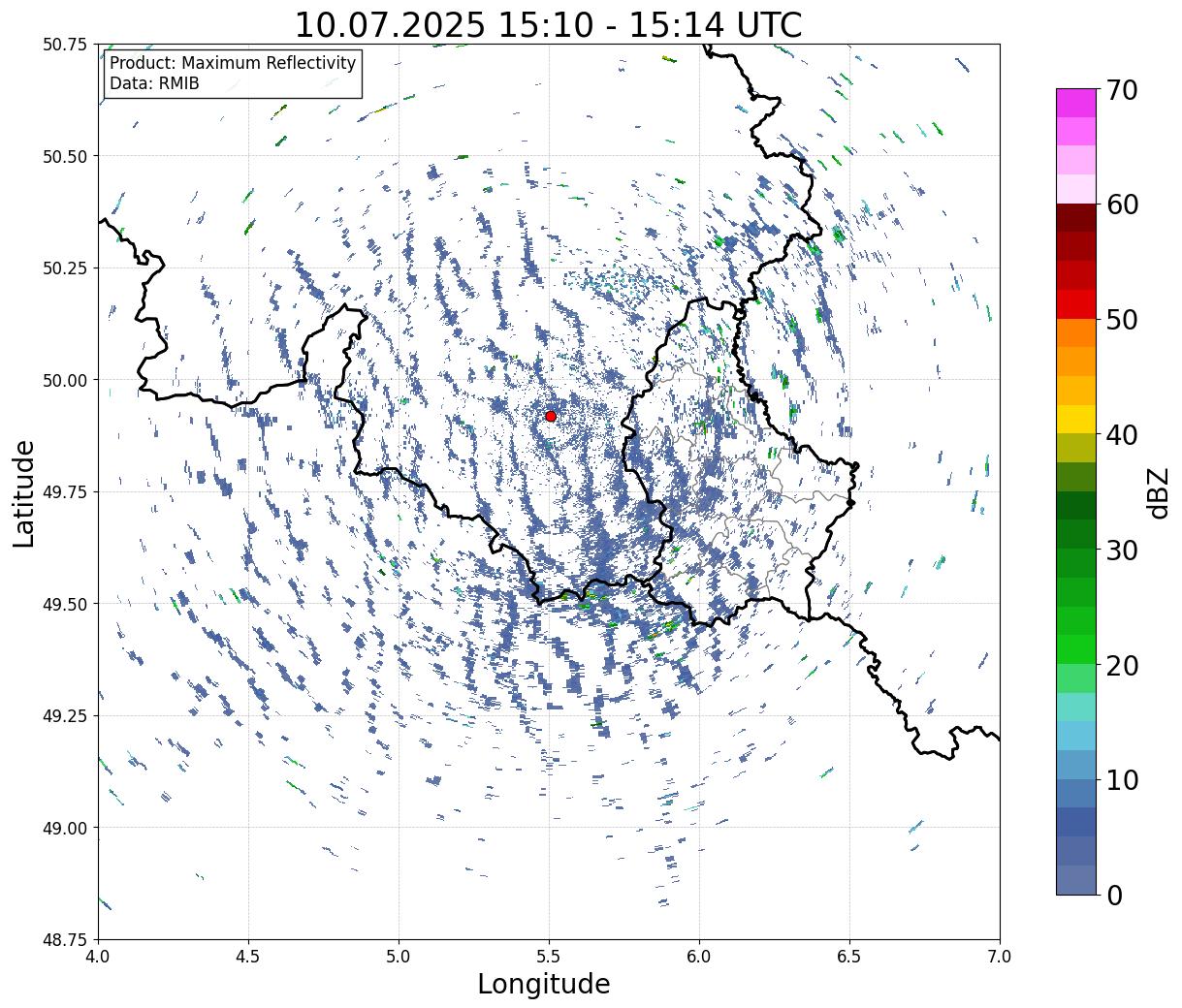Click colorbar tick label 60
This screenshot has height=1008, width=1182.
tap(1121, 205)
